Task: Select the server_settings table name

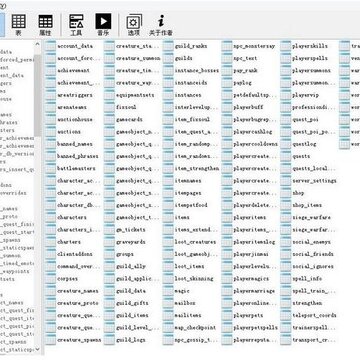Action: [314, 181]
